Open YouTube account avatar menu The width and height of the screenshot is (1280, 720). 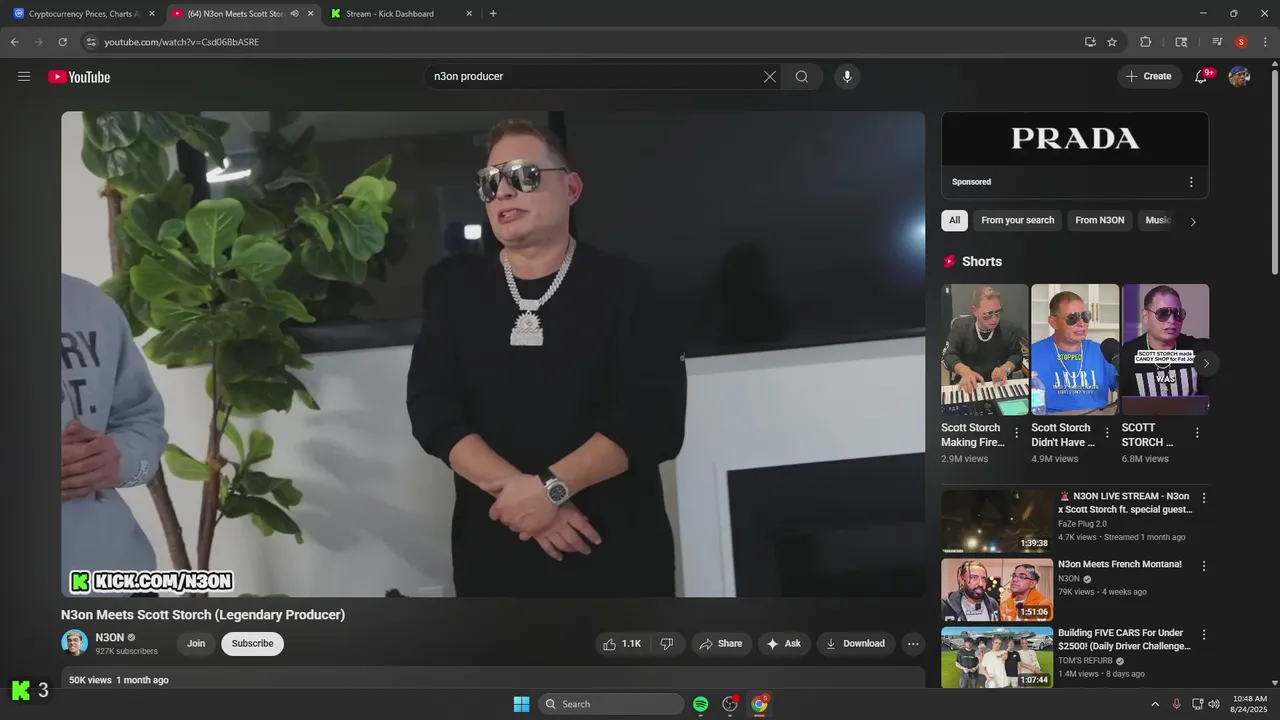1239,77
